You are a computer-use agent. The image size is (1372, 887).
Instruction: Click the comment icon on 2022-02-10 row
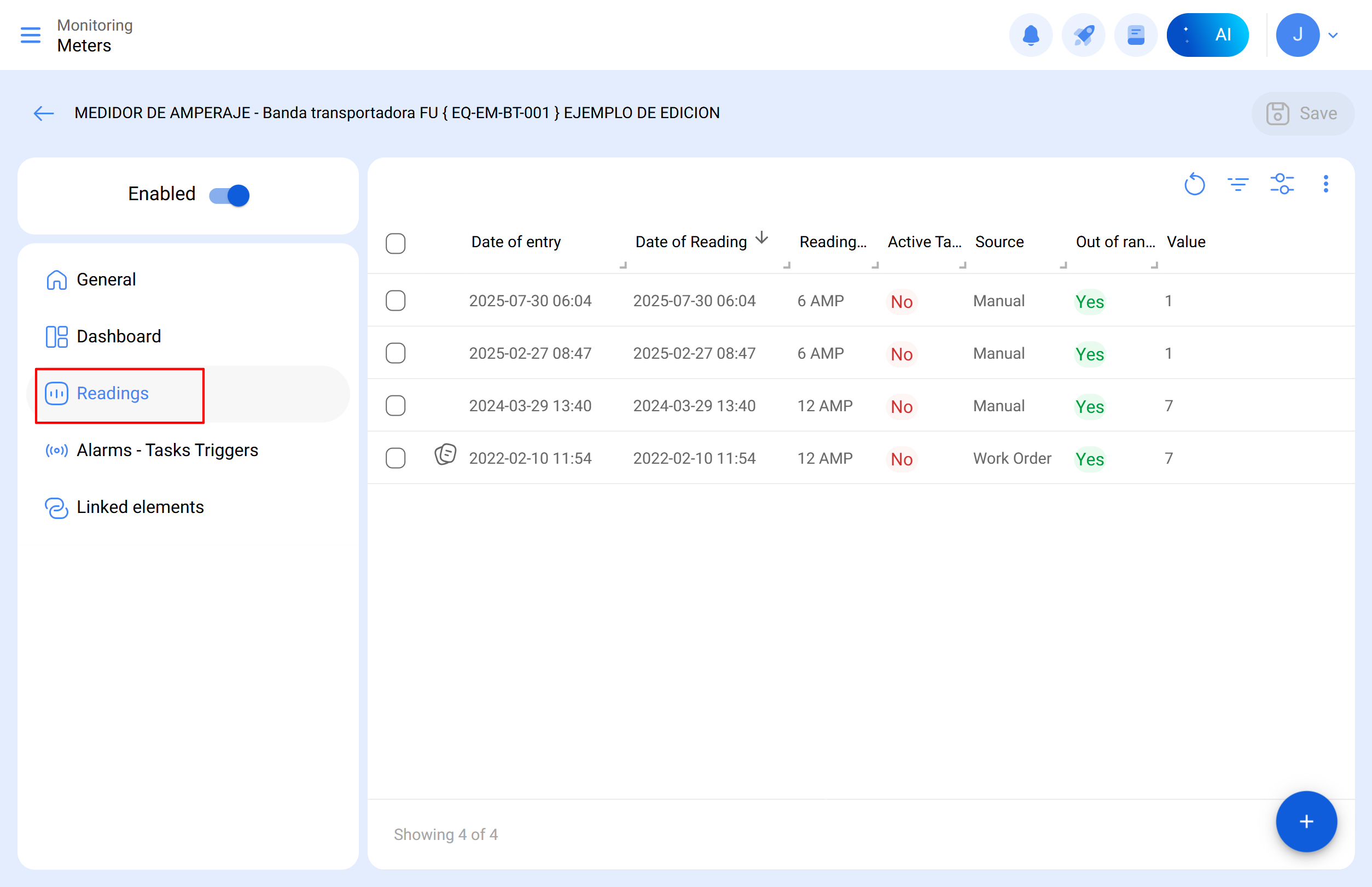tap(445, 454)
